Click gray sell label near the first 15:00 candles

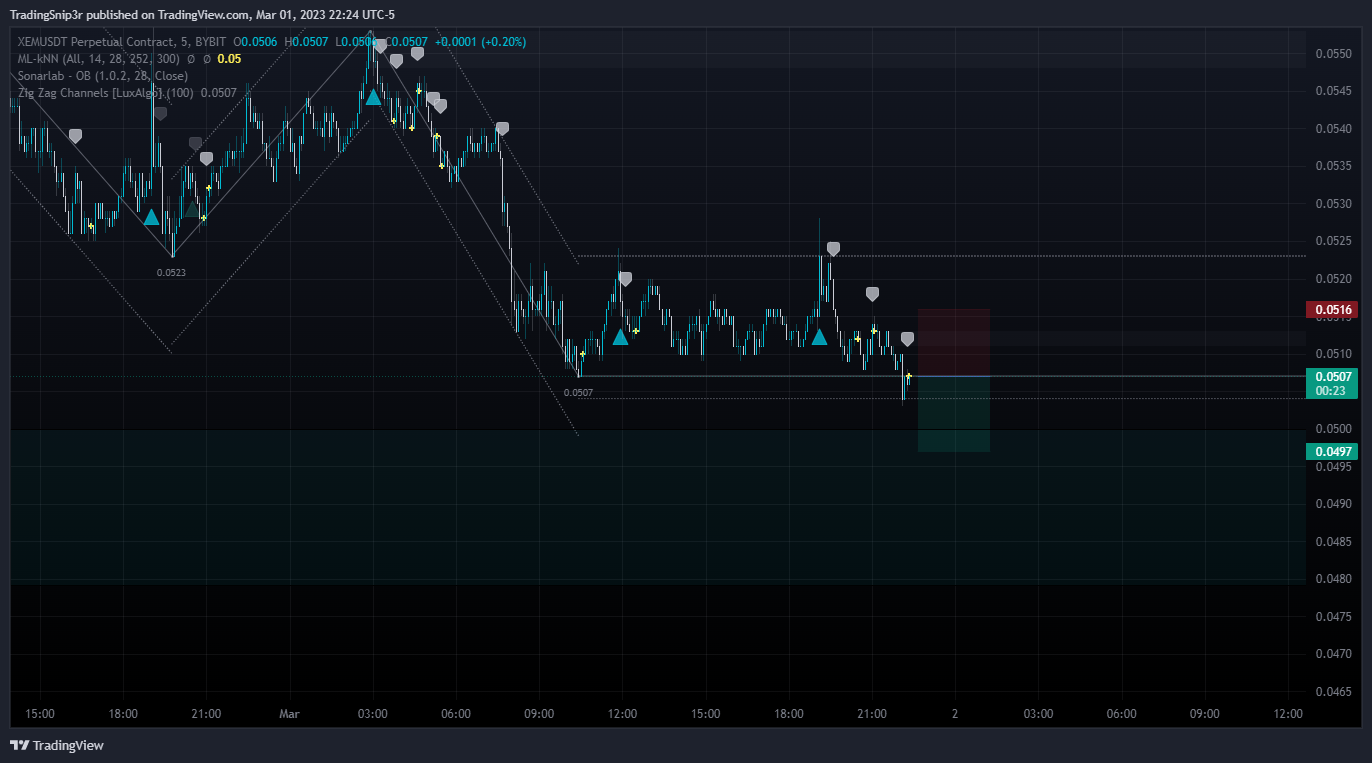[75, 136]
